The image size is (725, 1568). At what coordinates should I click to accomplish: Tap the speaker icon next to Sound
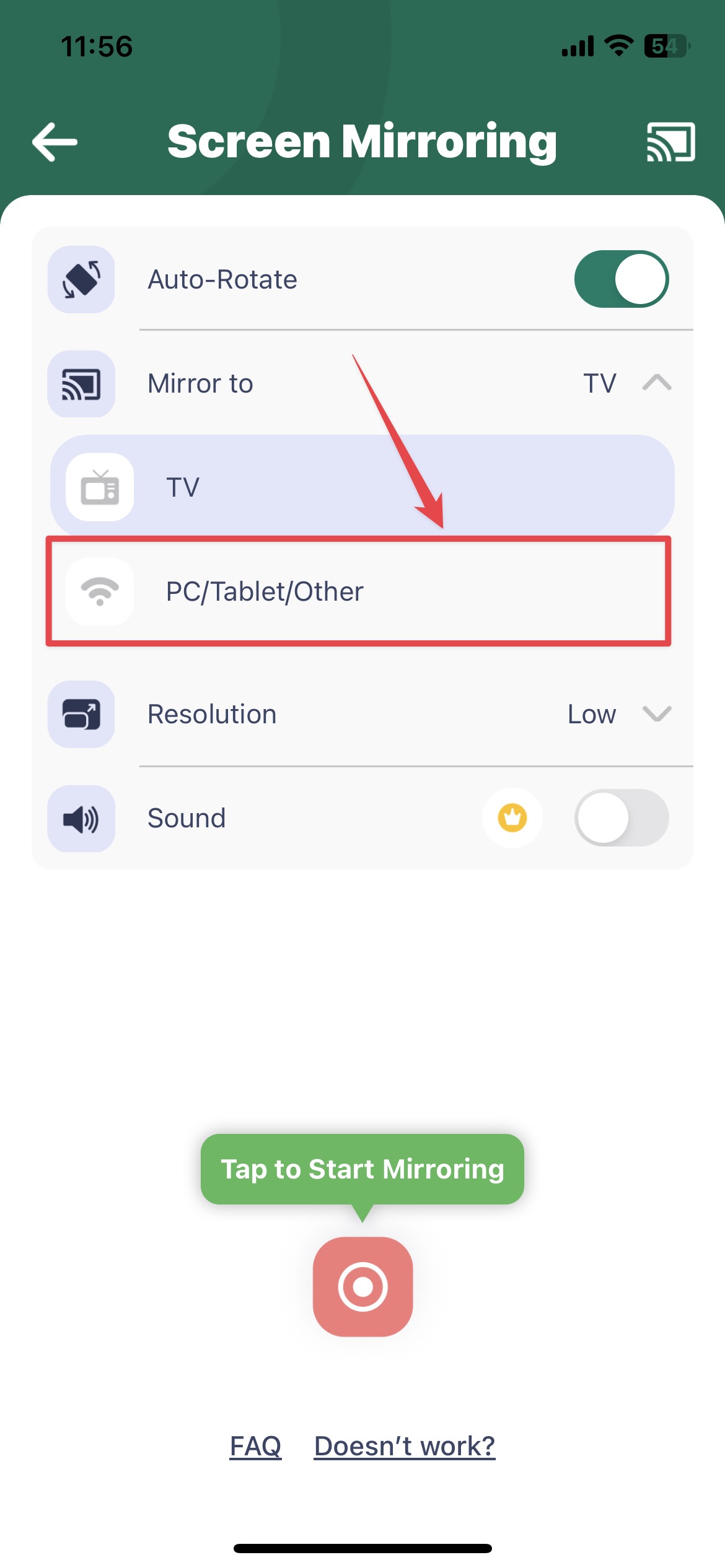coord(81,818)
